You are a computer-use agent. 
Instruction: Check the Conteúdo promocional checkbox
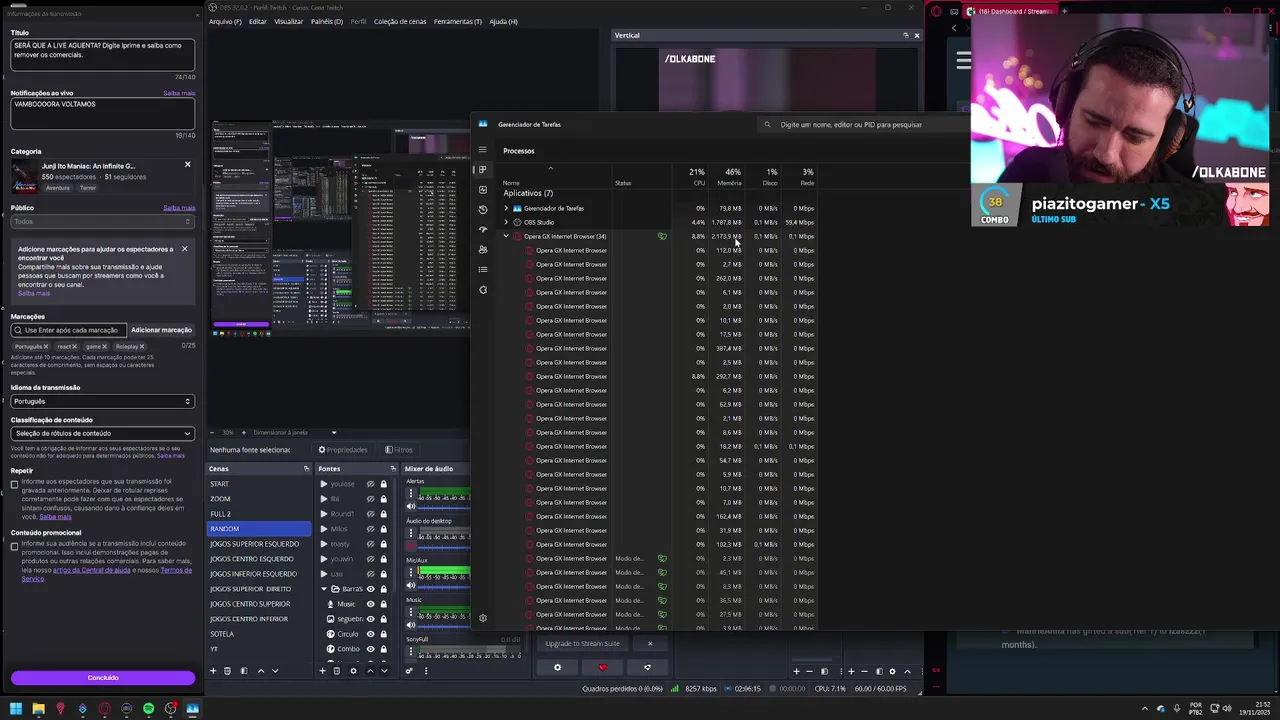click(14, 547)
